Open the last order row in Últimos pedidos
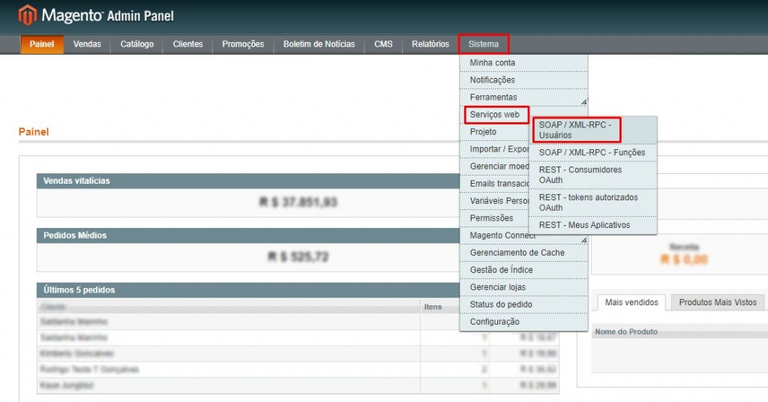 (298, 385)
